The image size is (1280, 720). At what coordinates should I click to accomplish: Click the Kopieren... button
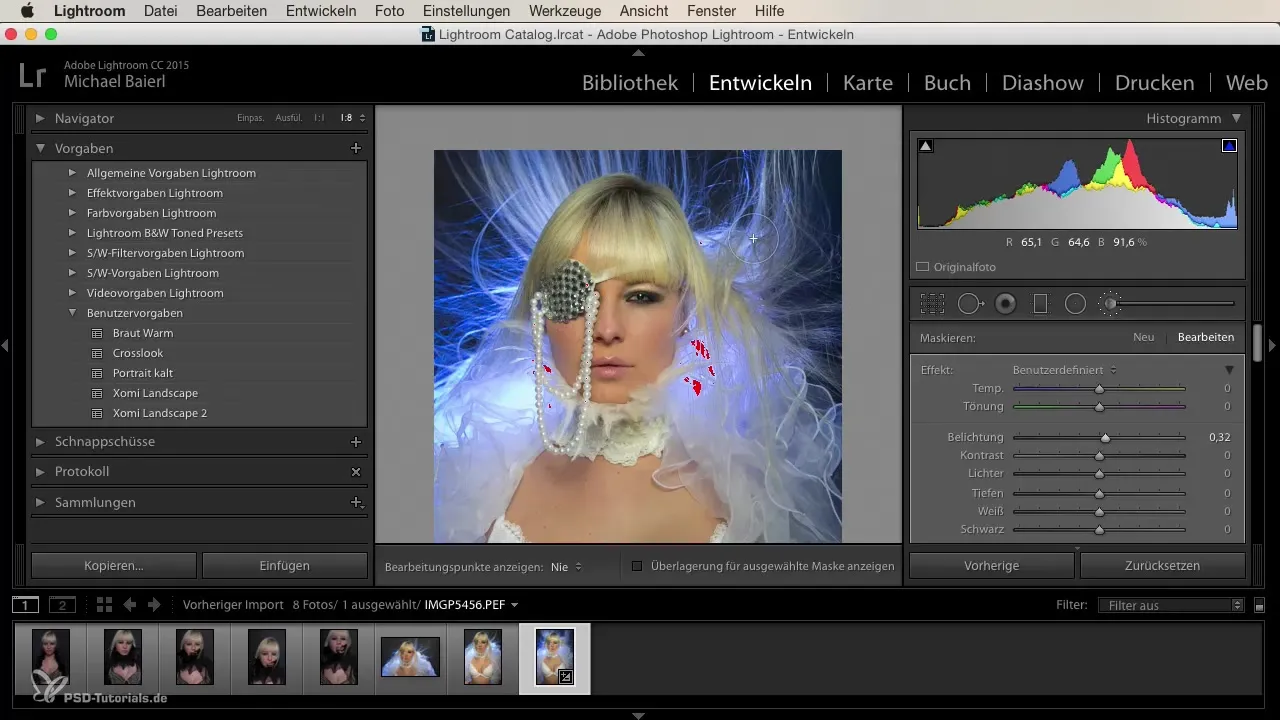[x=114, y=565]
